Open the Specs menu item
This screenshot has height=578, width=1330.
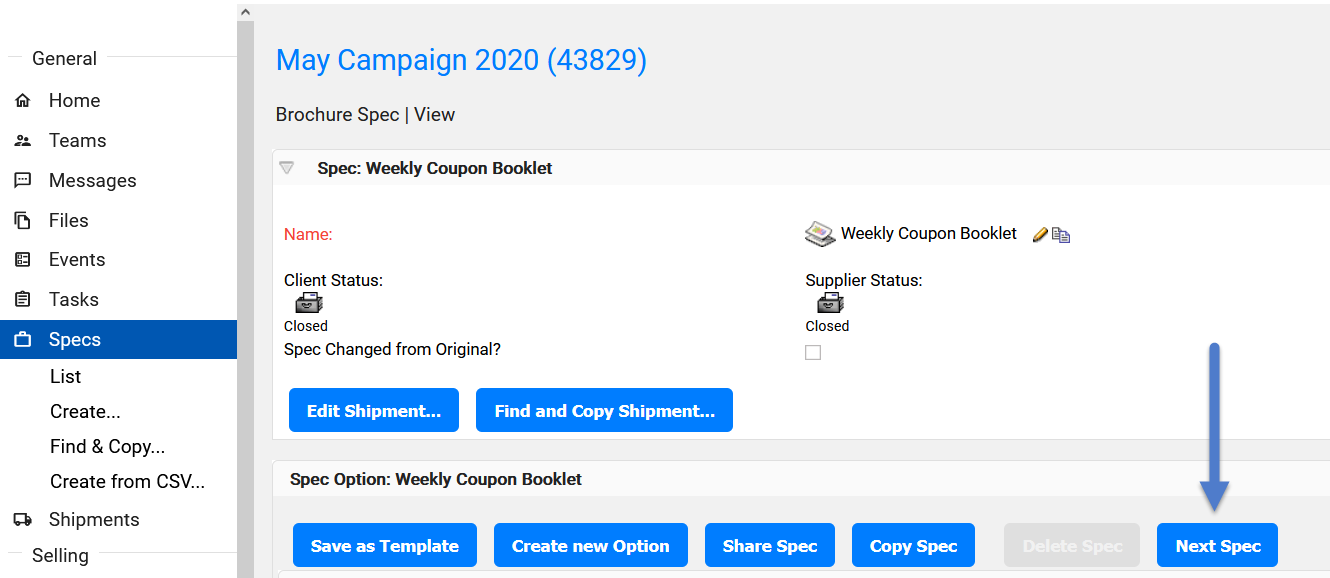pyautogui.click(x=118, y=339)
